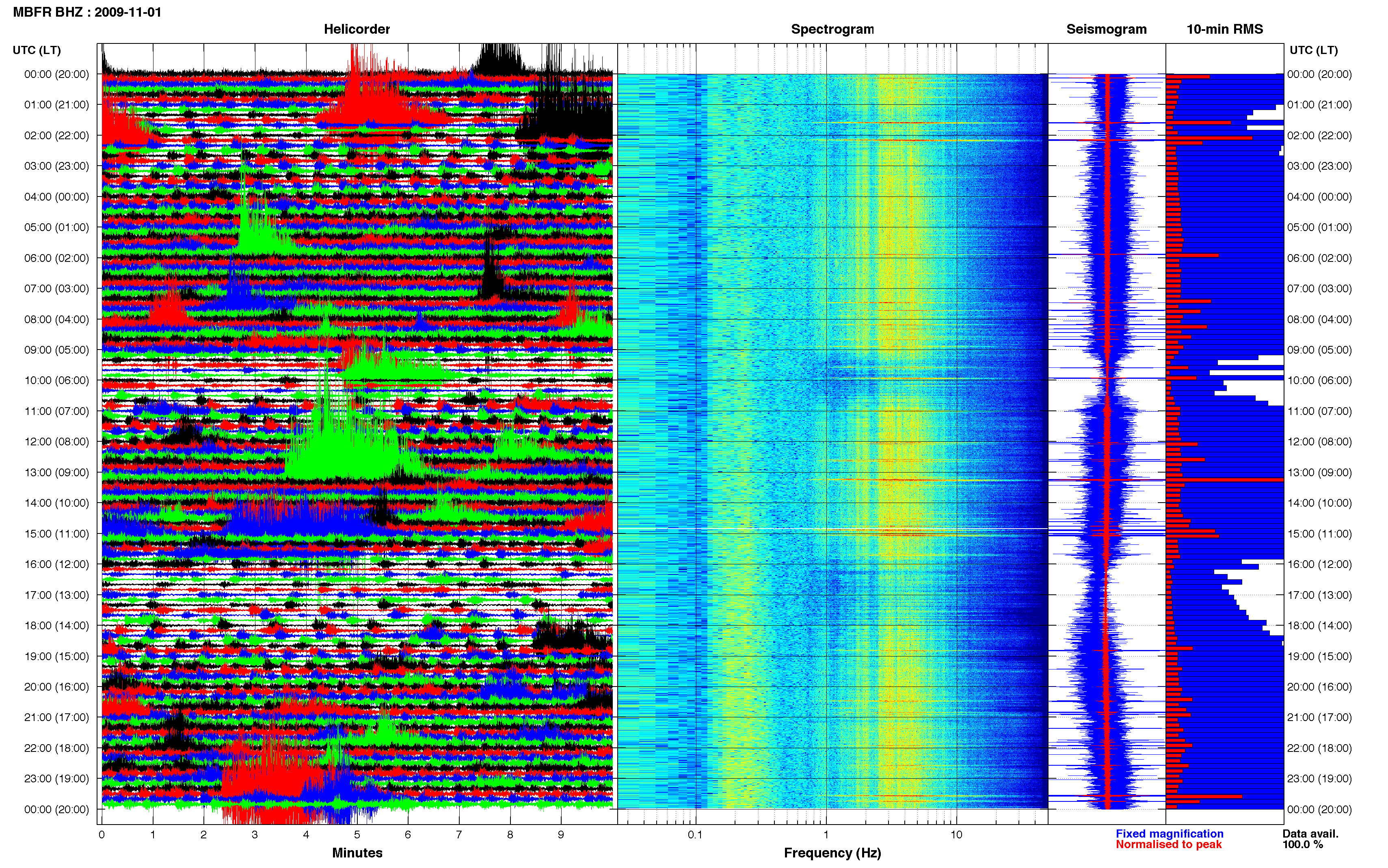Click the minute tick label 2
Viewport: 1388px width, 868px height.
coord(203,835)
